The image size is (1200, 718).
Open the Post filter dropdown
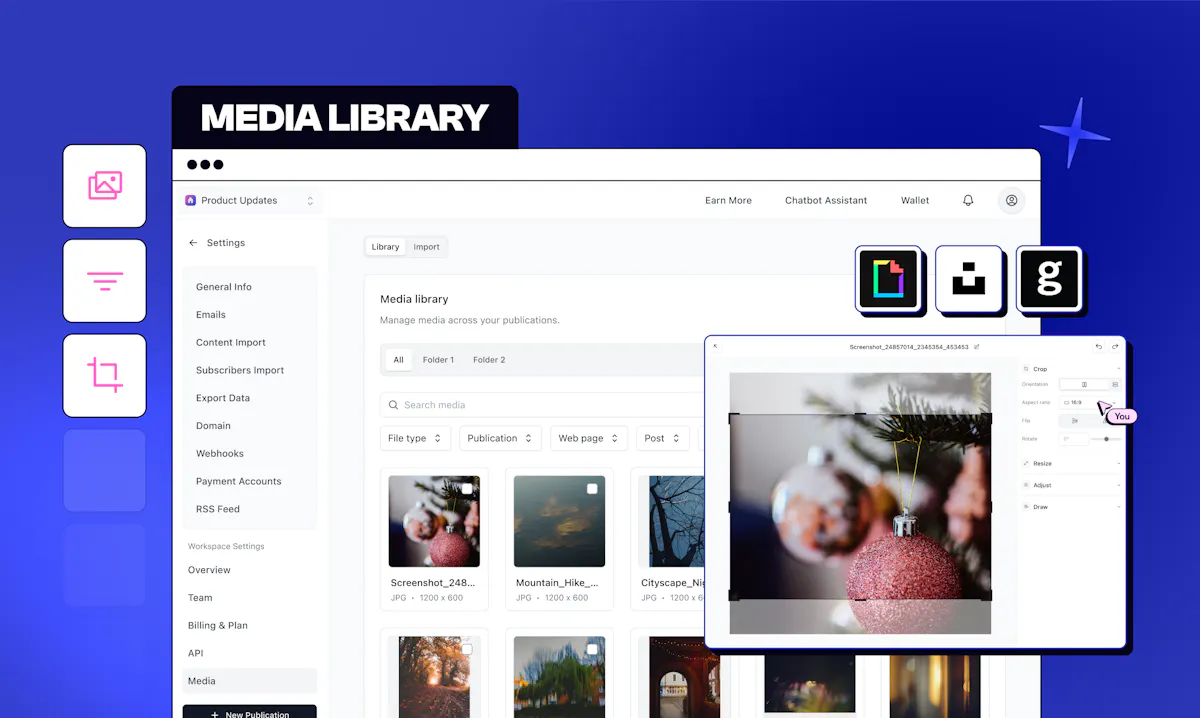(x=663, y=438)
